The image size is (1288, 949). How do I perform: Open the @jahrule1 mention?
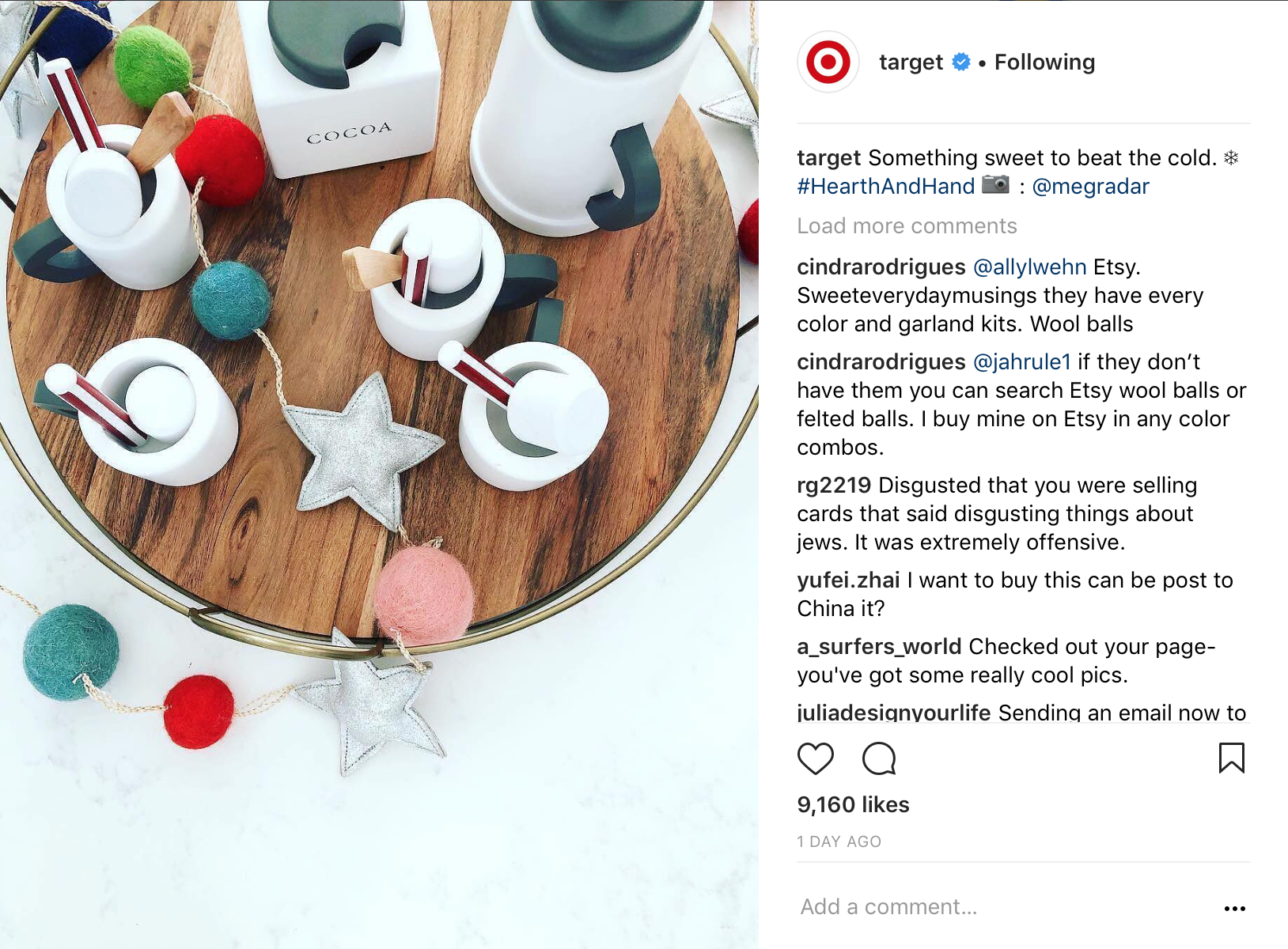pos(1021,362)
